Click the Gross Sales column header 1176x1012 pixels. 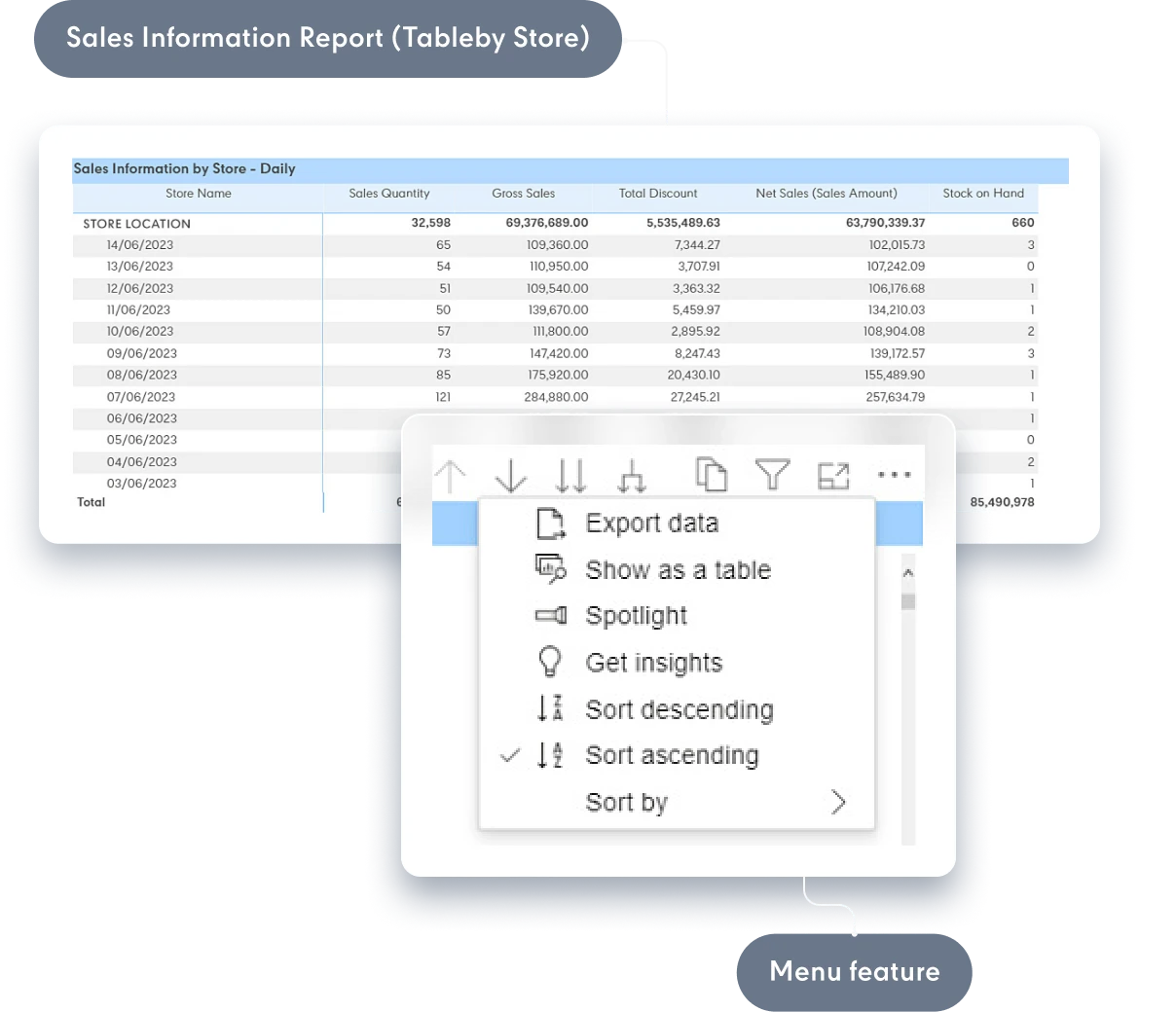(523, 194)
